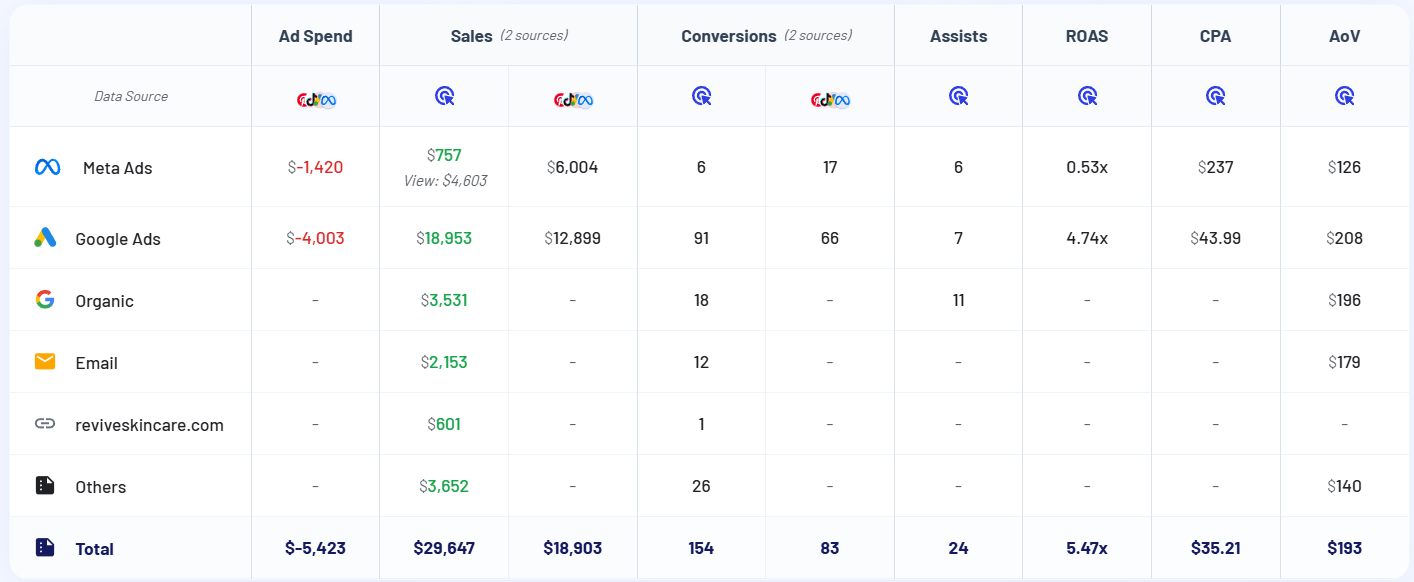Image resolution: width=1414 pixels, height=582 pixels.
Task: Click Google Ads sales value $18,953
Action: point(444,238)
